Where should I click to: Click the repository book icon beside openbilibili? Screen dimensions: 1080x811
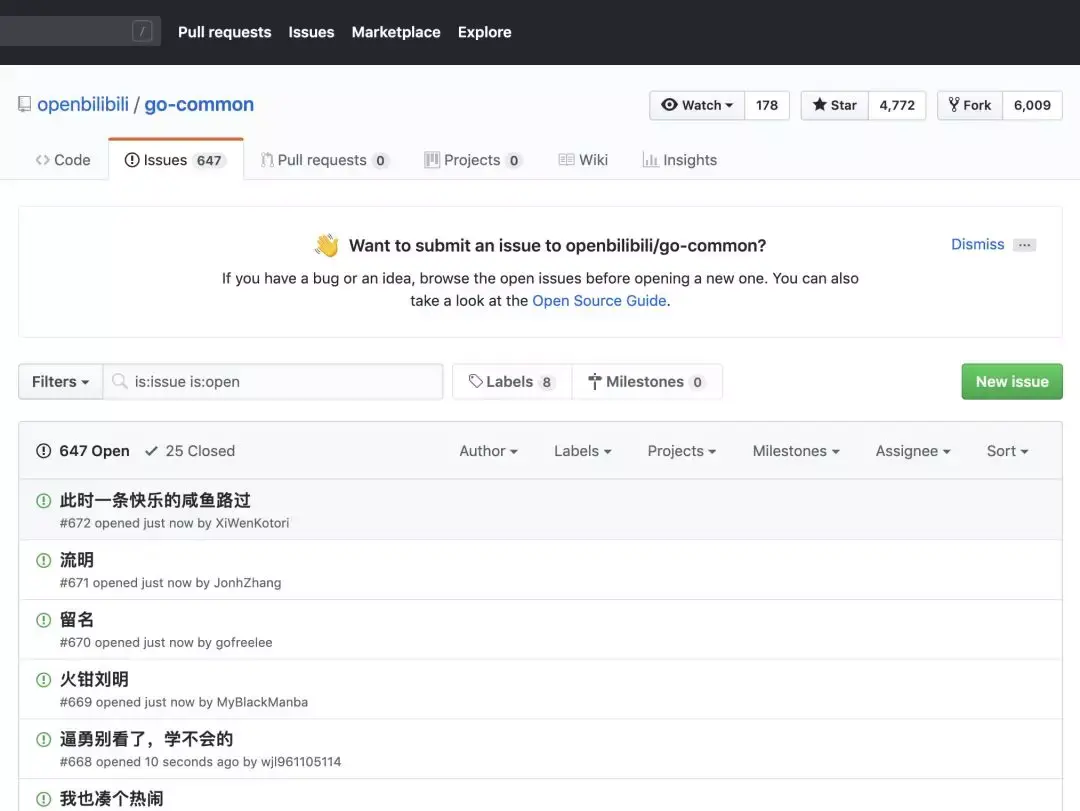(23, 104)
